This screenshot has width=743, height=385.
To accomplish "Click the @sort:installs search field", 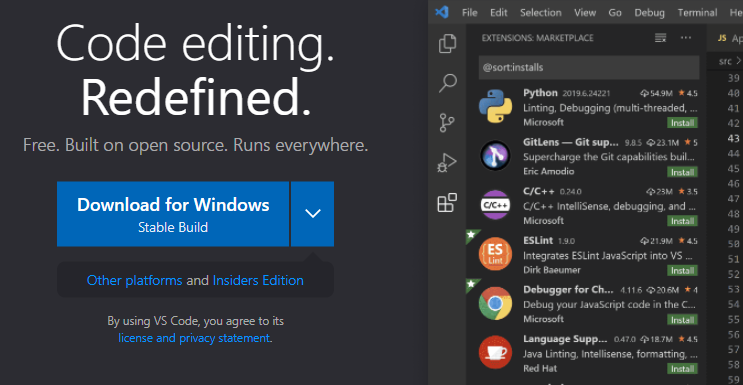I will point(589,67).
